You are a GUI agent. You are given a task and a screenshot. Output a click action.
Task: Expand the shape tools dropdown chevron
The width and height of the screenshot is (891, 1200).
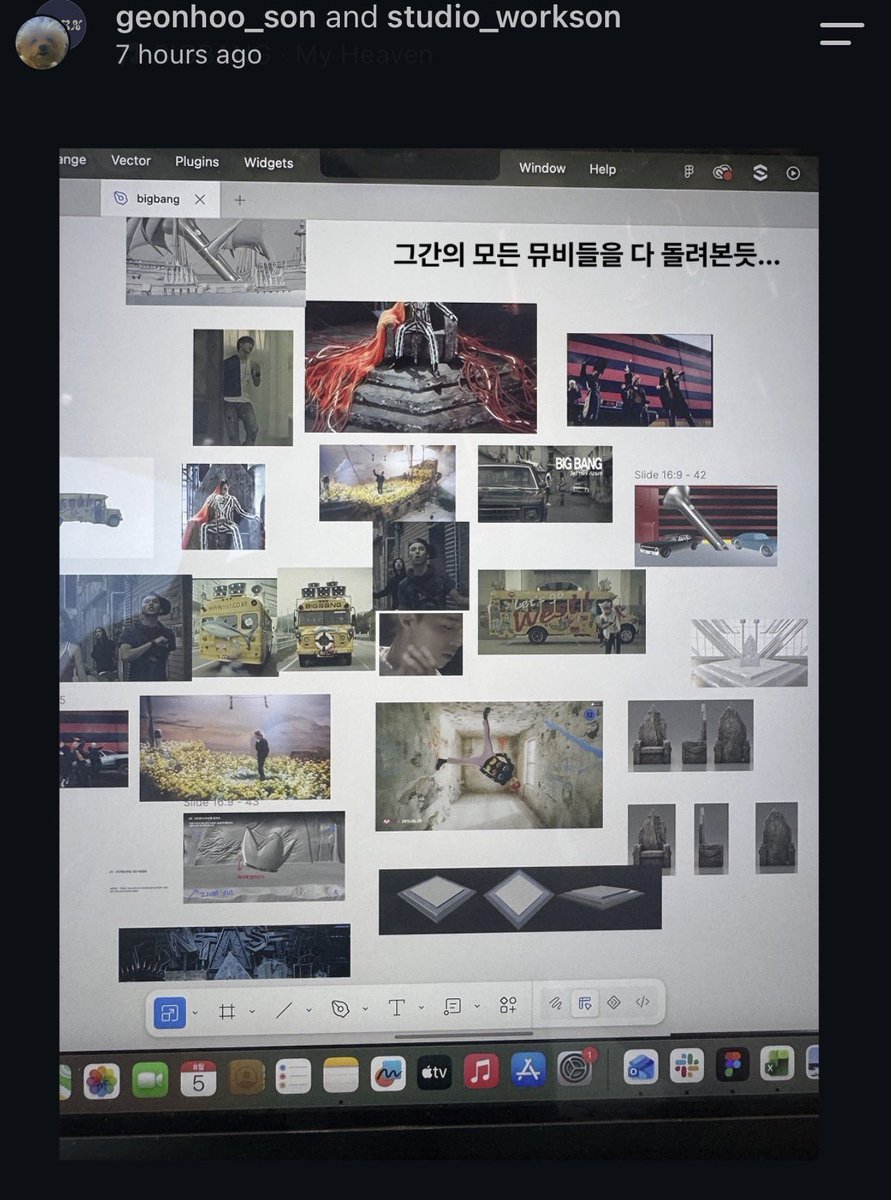(308, 1010)
